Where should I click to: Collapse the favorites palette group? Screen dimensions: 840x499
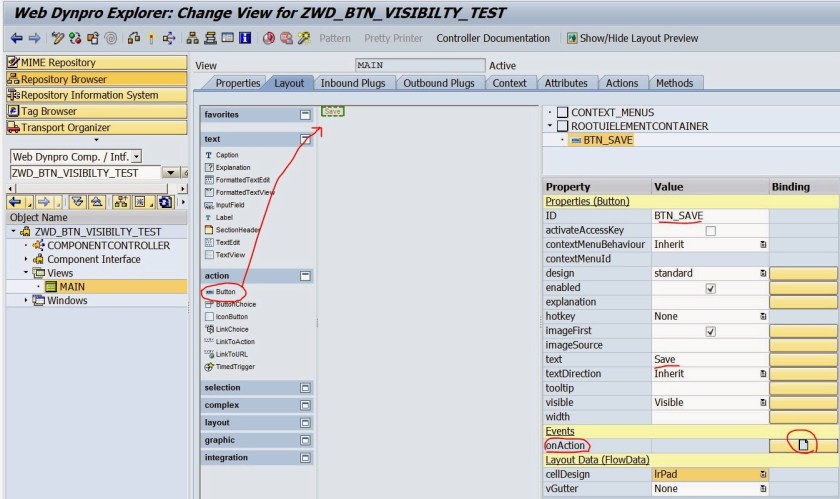[305, 115]
